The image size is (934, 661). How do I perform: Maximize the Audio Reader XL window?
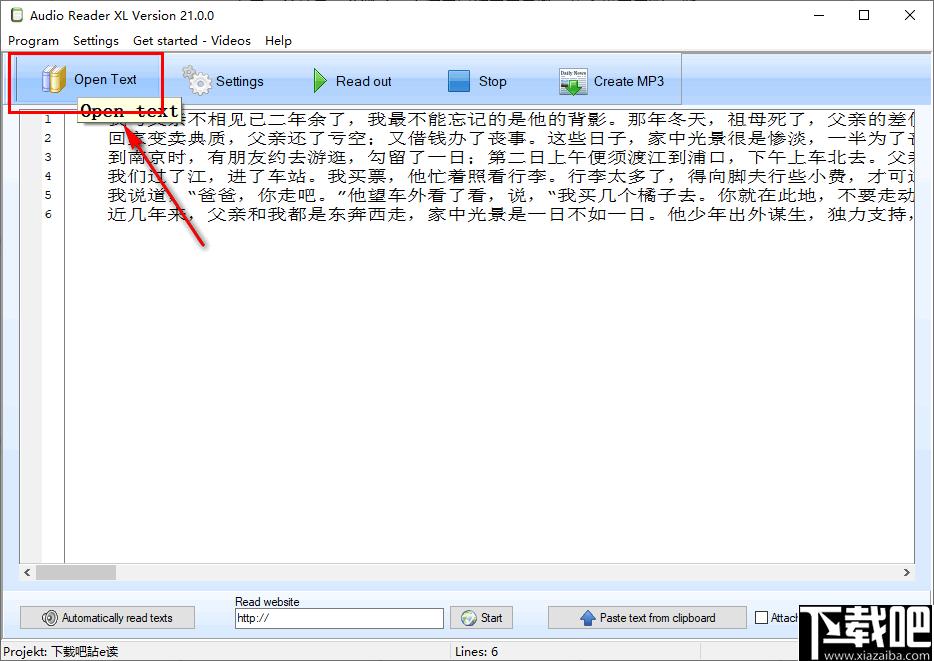click(864, 15)
